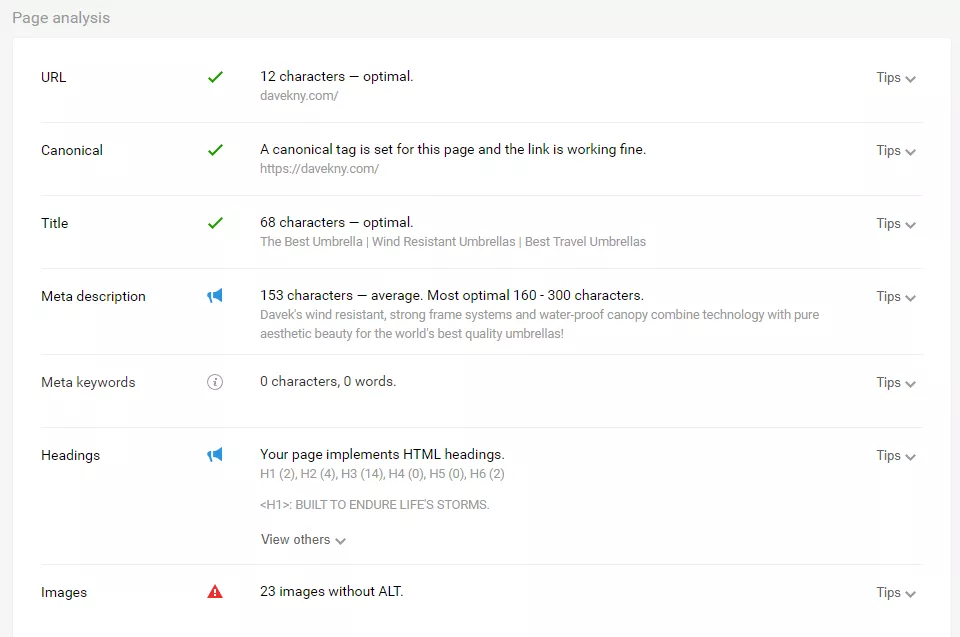Viewport: 960px width, 637px height.
Task: Click the red warning triangle beside Images
Action: tap(215, 592)
